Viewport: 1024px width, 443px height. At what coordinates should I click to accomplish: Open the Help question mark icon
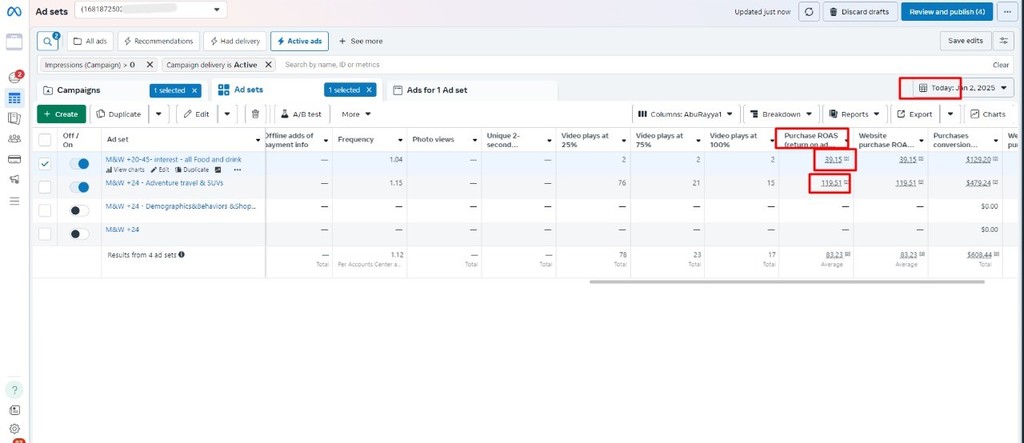click(14, 390)
